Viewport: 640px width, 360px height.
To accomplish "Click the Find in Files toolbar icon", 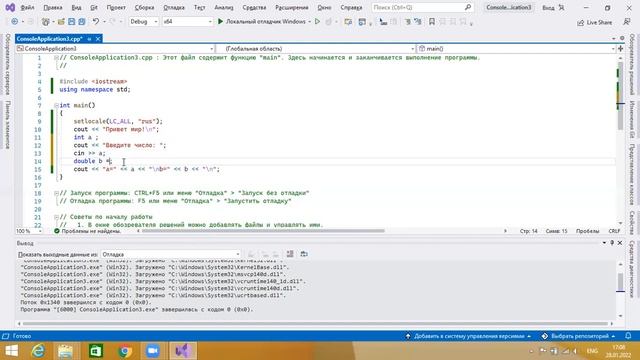I will [x=348, y=22].
